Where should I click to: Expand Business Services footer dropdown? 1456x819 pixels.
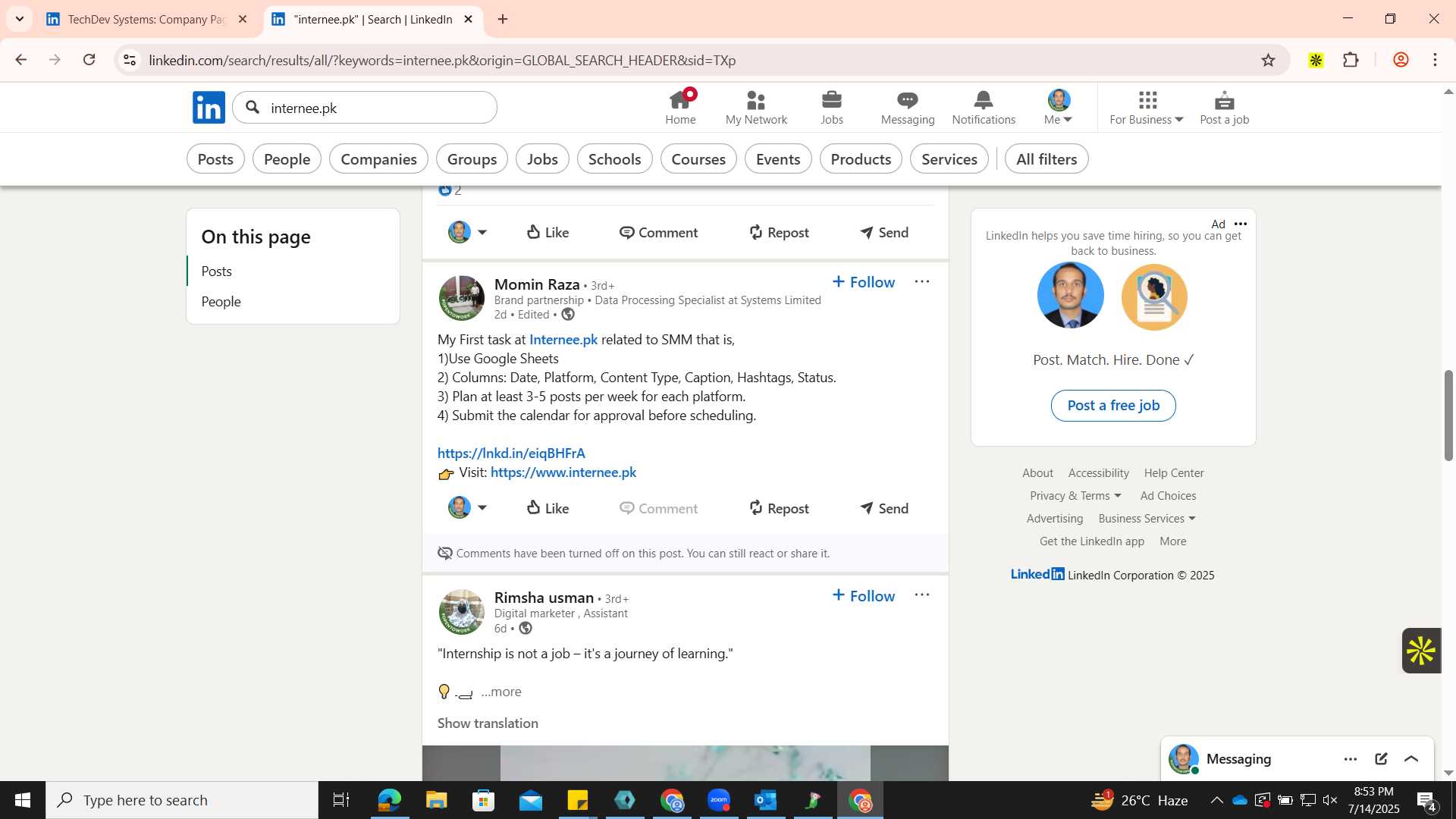[1147, 519]
